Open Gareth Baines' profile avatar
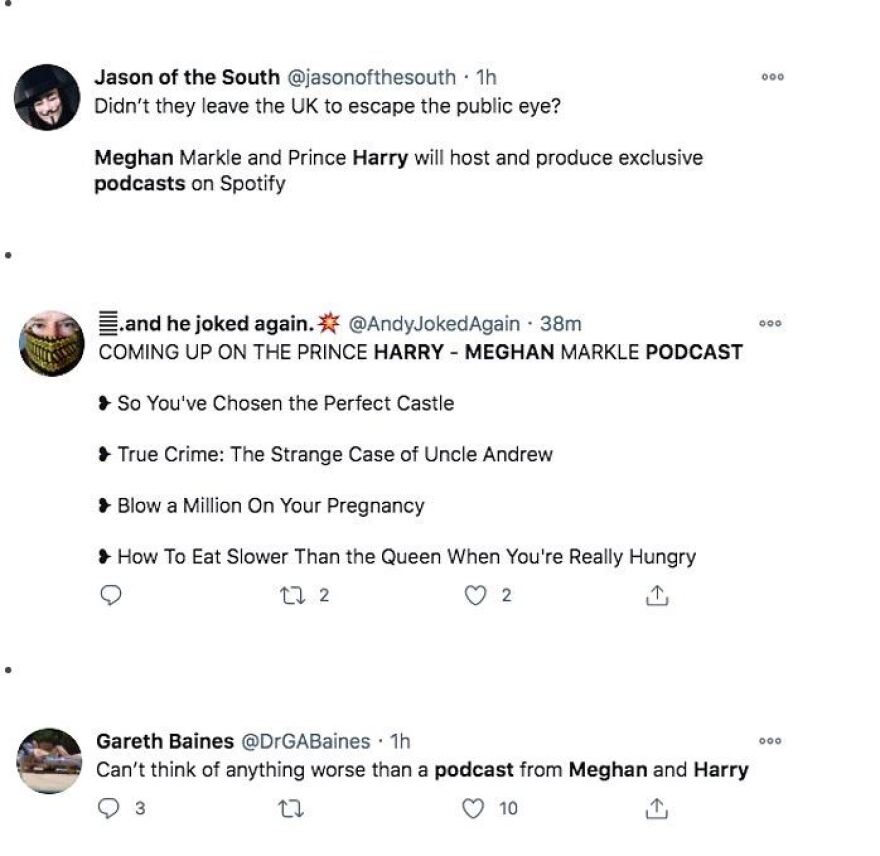 50,761
